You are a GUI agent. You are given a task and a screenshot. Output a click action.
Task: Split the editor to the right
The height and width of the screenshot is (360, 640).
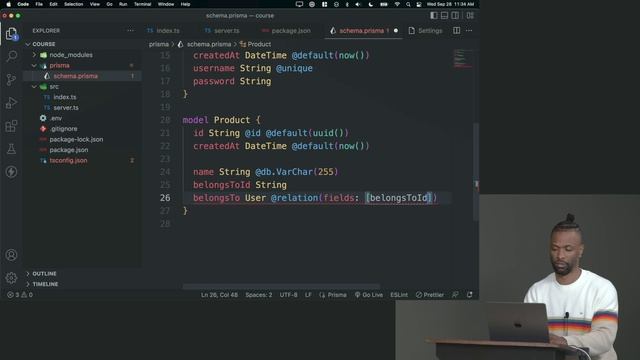(x=457, y=31)
